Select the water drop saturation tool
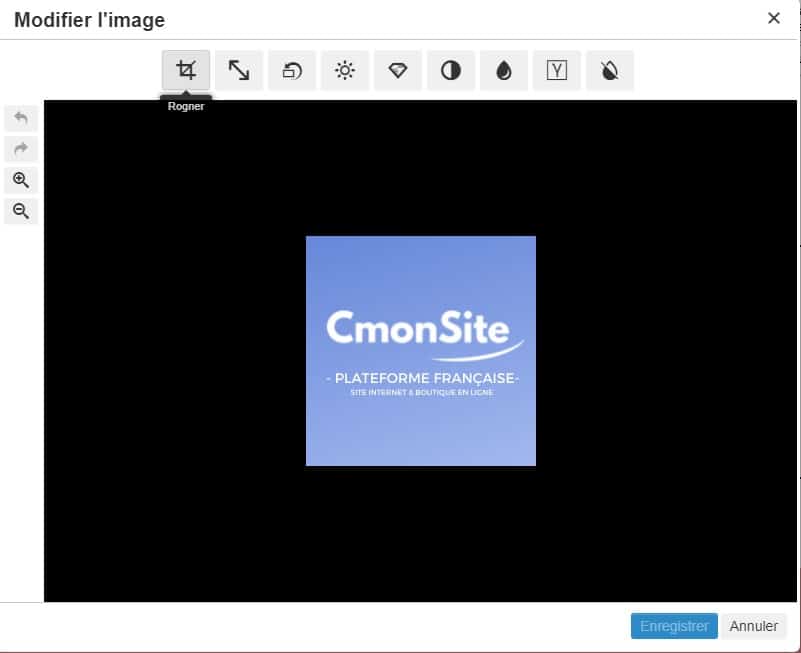Viewport: 801px width, 653px height. point(504,70)
